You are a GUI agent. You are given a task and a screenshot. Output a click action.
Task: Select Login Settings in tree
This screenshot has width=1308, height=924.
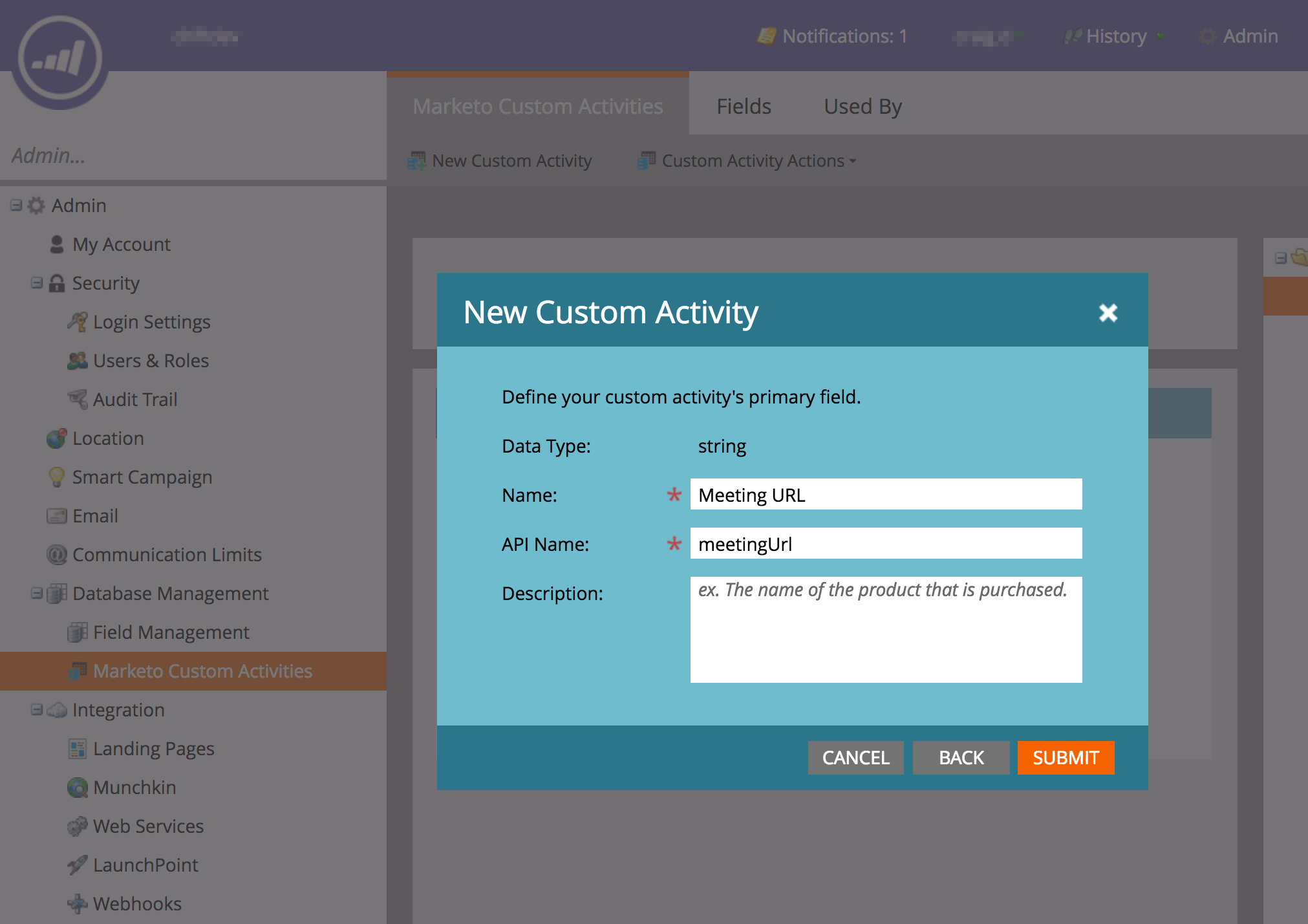152,322
